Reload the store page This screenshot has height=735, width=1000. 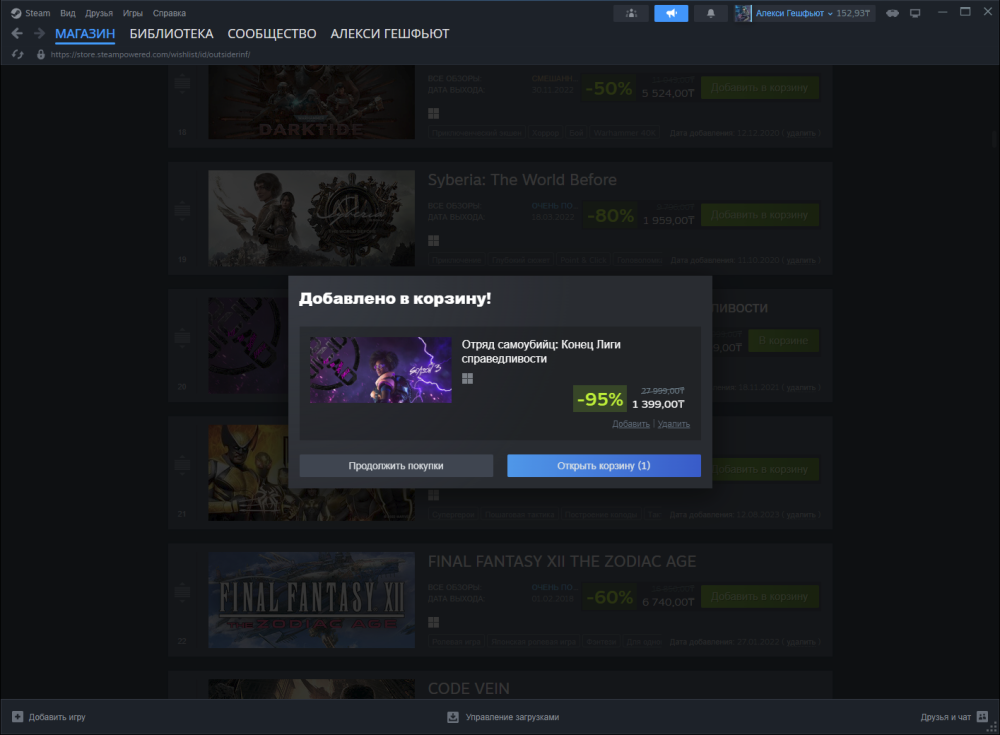(17, 54)
